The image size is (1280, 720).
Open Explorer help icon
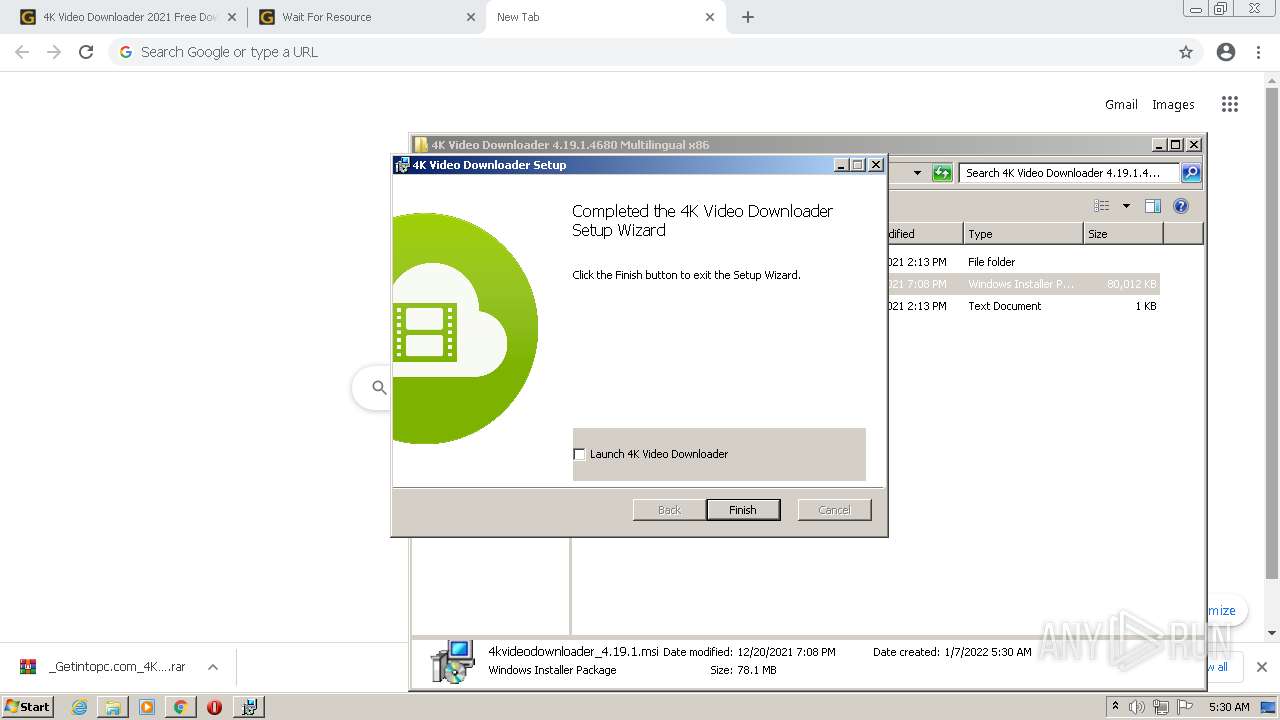(1181, 206)
